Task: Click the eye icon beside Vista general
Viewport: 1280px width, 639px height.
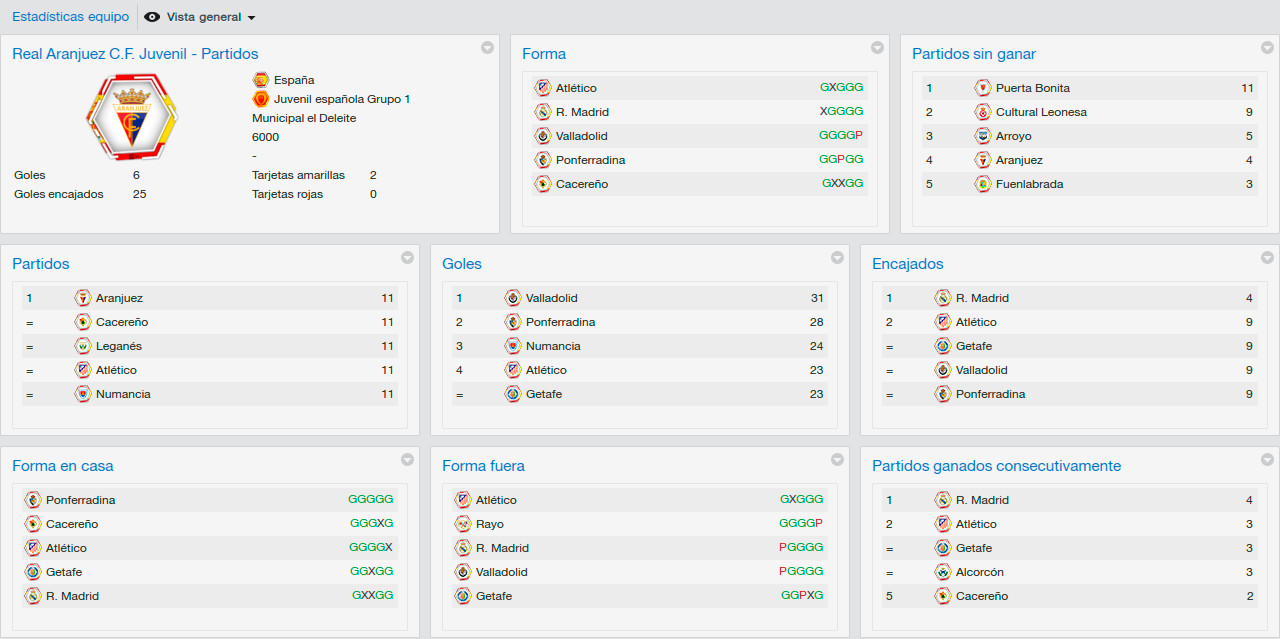Action: pos(152,17)
